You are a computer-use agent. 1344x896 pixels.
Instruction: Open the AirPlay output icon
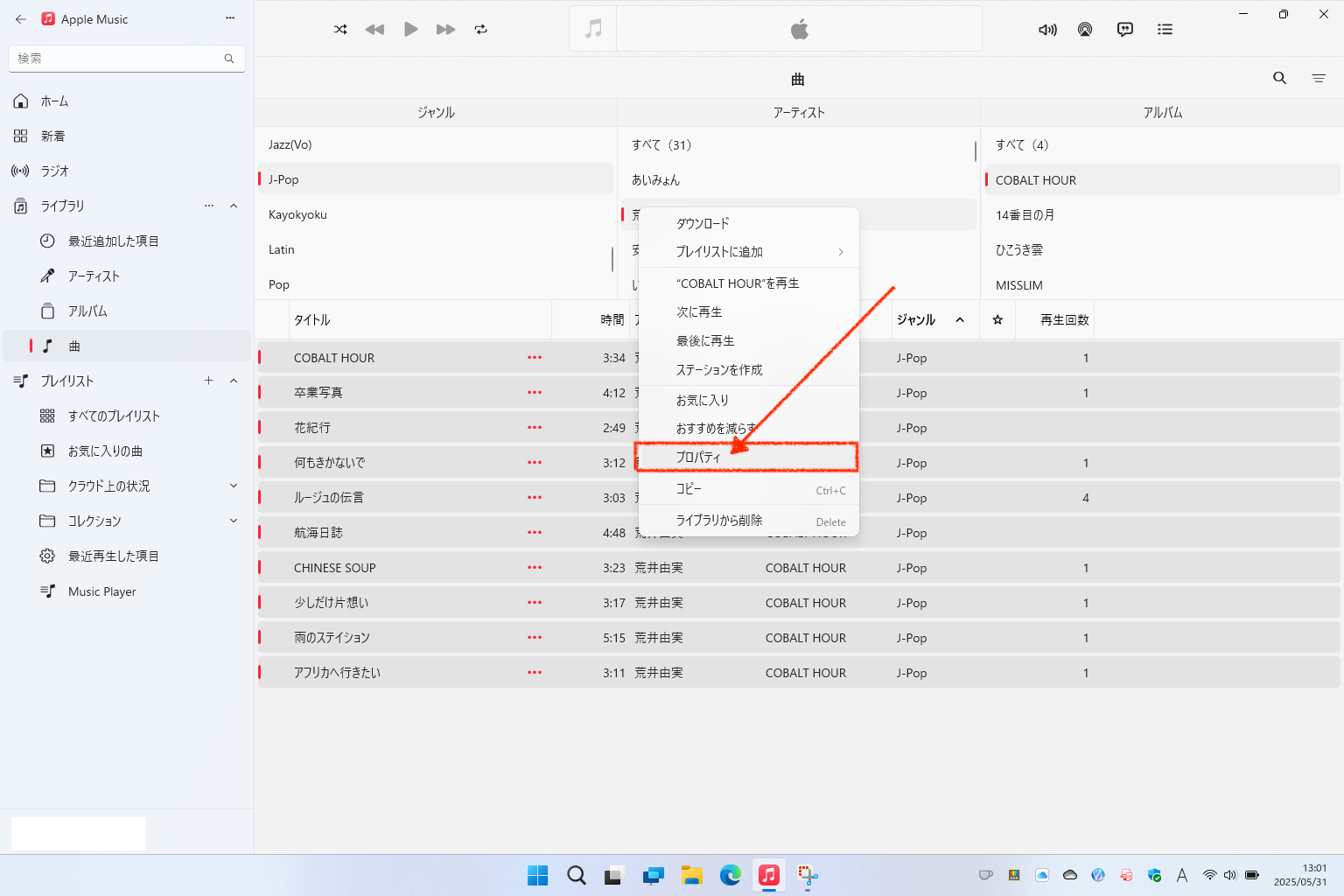pos(1085,30)
